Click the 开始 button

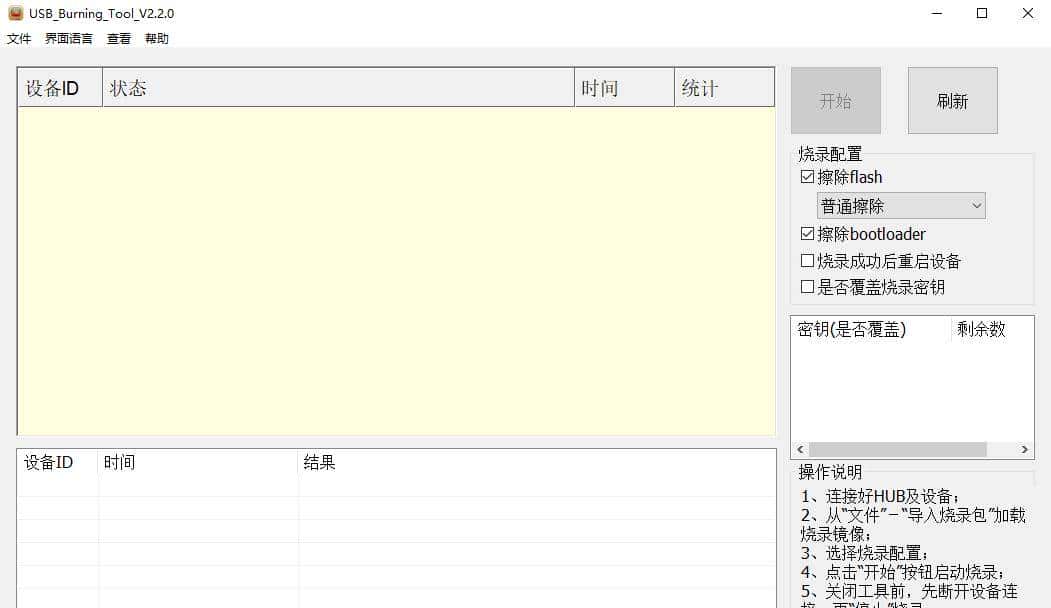835,101
